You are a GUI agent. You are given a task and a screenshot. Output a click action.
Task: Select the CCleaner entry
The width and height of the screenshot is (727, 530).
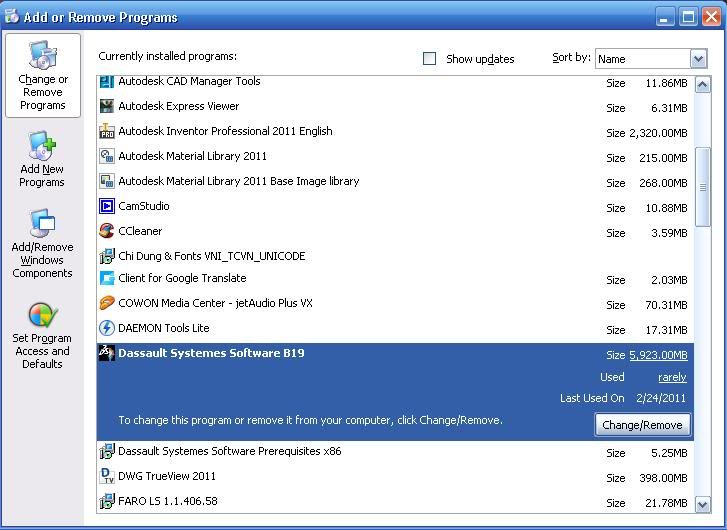point(395,232)
